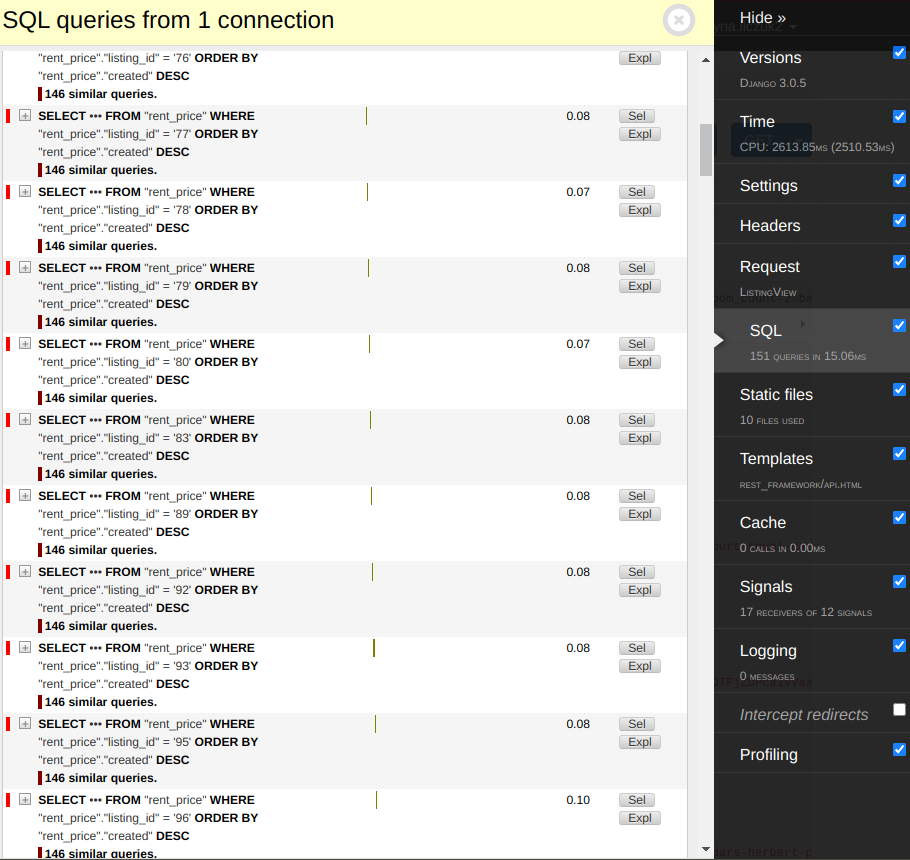Expand the listing_id '80' query details
910x860 pixels.
coord(25,344)
